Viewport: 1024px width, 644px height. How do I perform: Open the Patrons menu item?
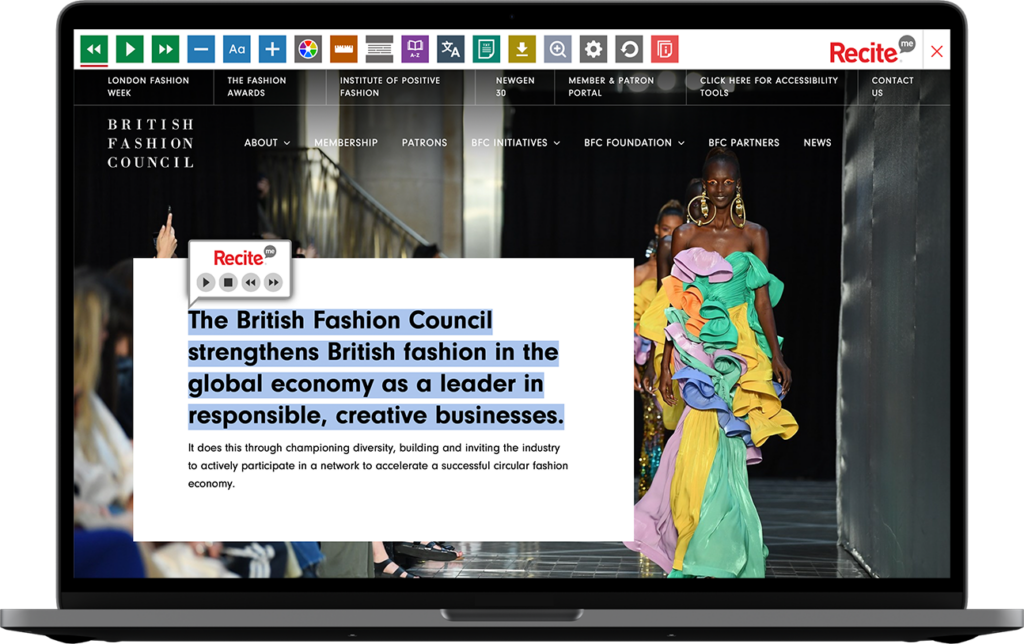click(424, 142)
